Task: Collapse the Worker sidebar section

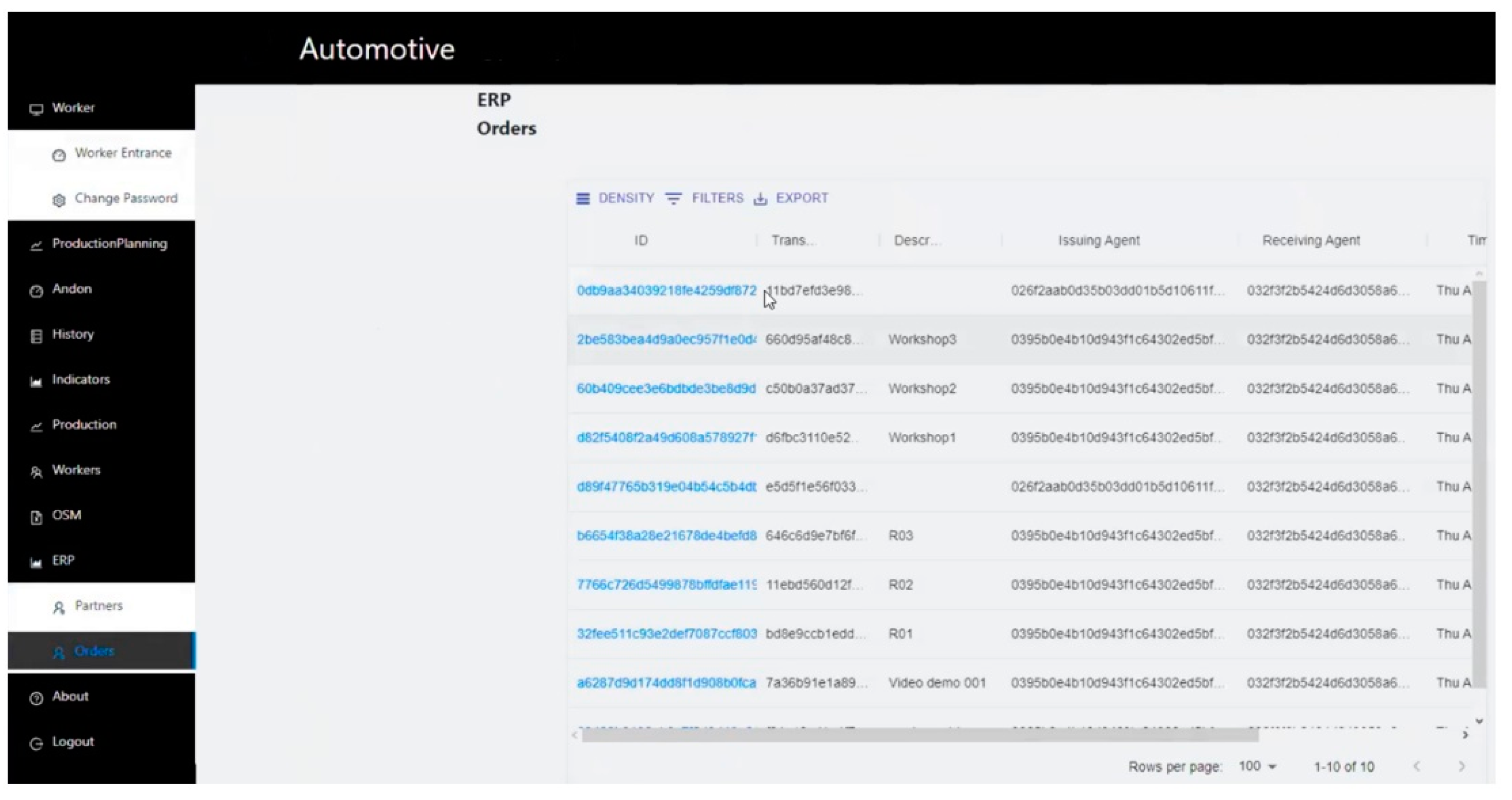Action: pos(73,108)
